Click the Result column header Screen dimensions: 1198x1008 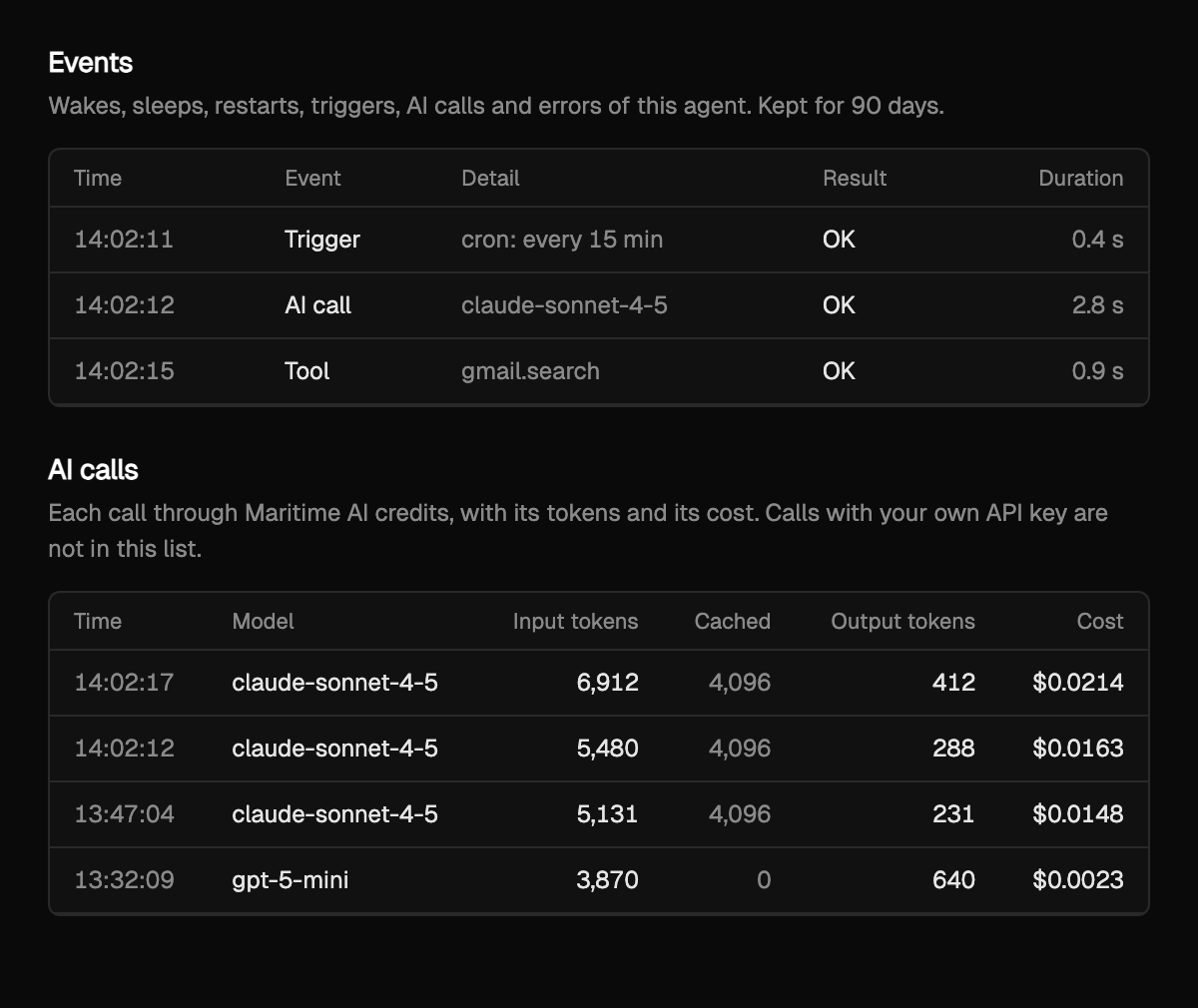click(855, 179)
